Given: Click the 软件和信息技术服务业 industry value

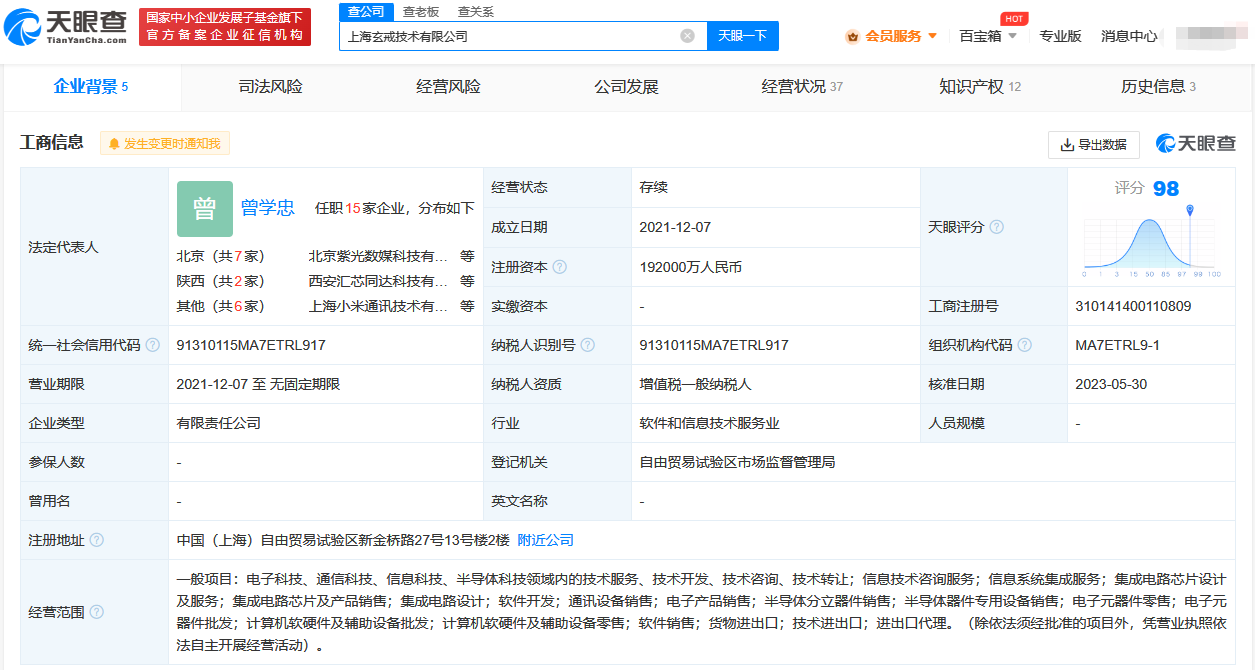Looking at the screenshot, I should pyautogui.click(x=710, y=423).
